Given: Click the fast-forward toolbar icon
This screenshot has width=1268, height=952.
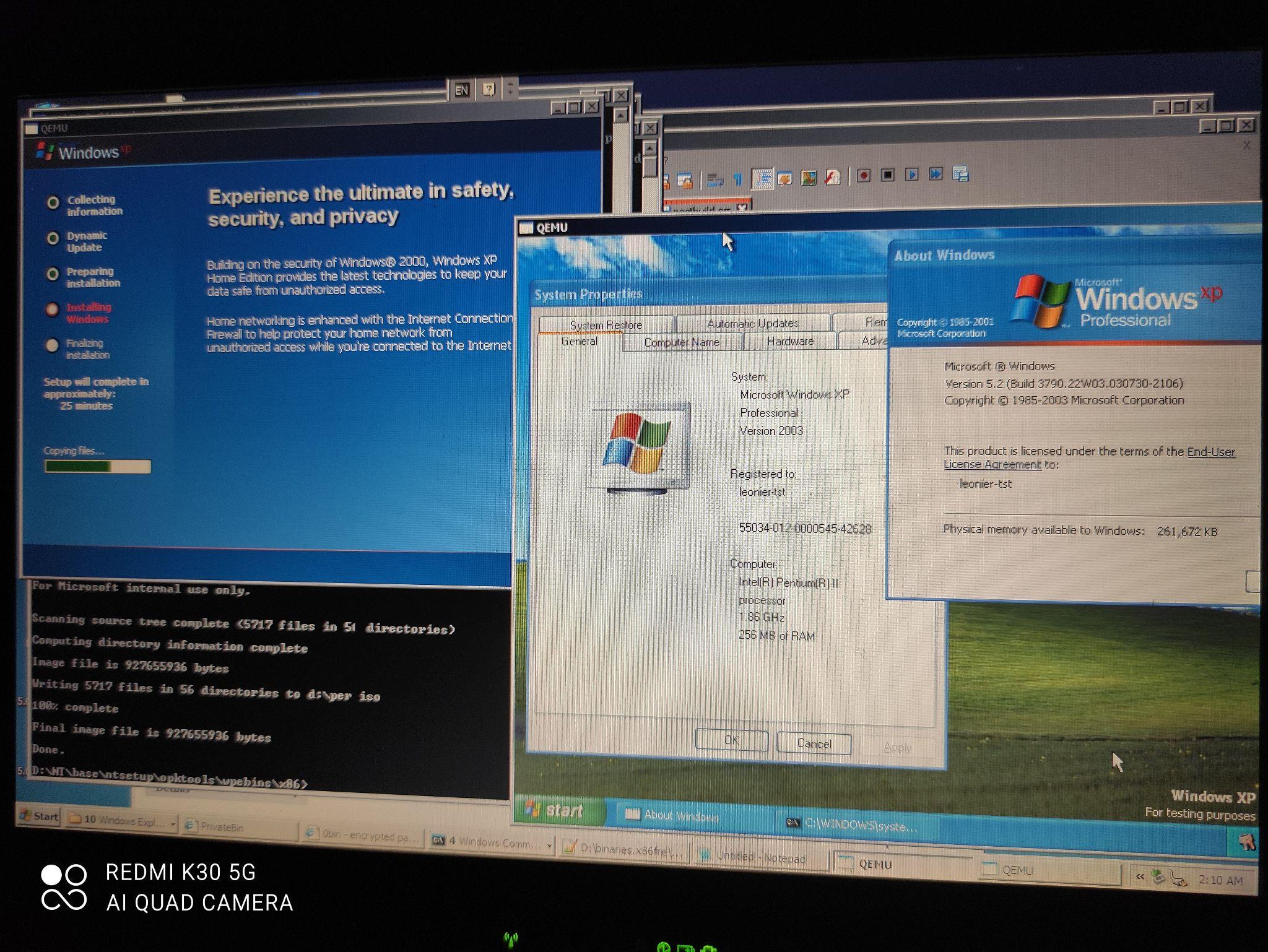Looking at the screenshot, I should (x=936, y=176).
